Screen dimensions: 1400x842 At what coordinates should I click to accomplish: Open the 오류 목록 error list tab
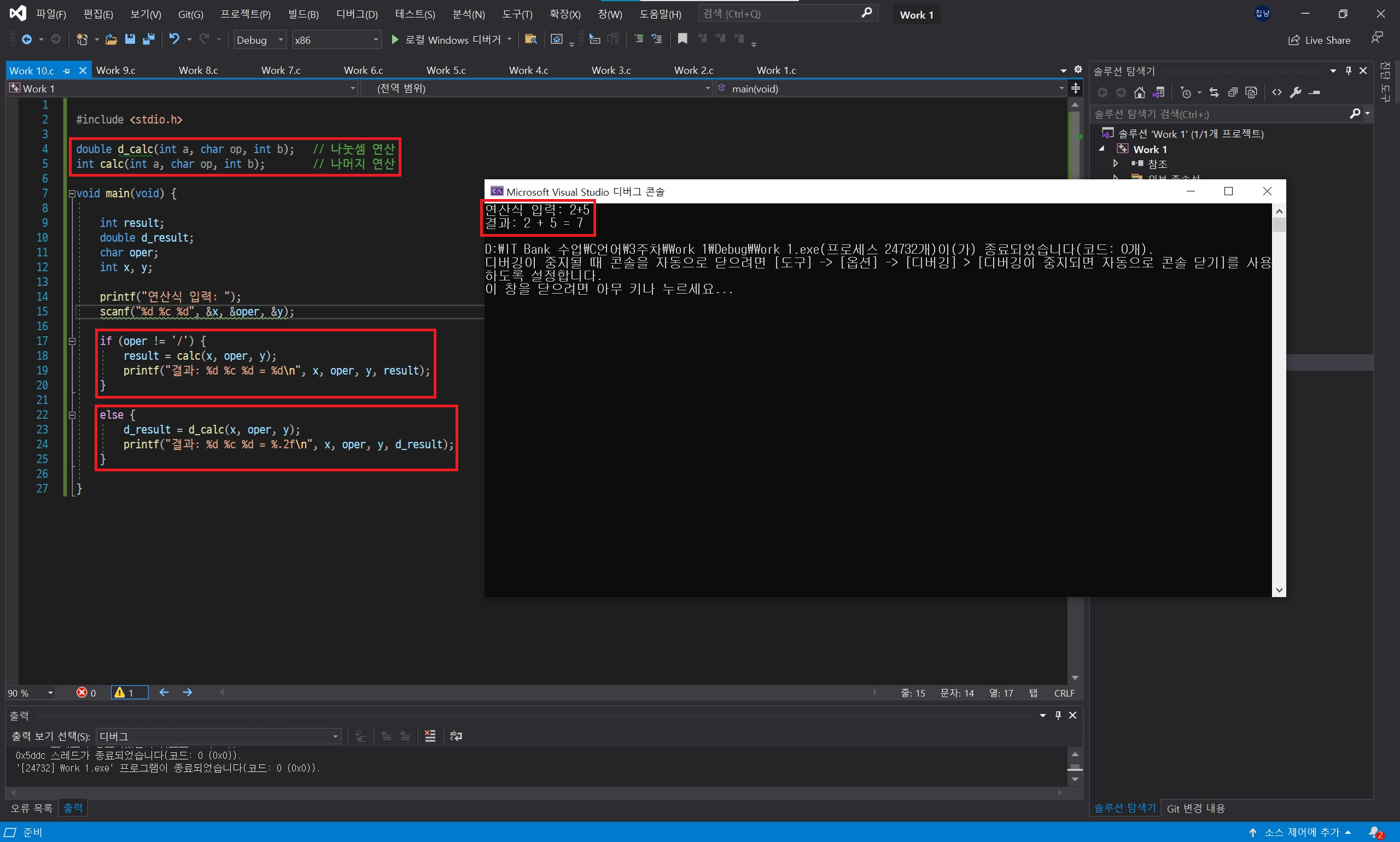[x=31, y=808]
